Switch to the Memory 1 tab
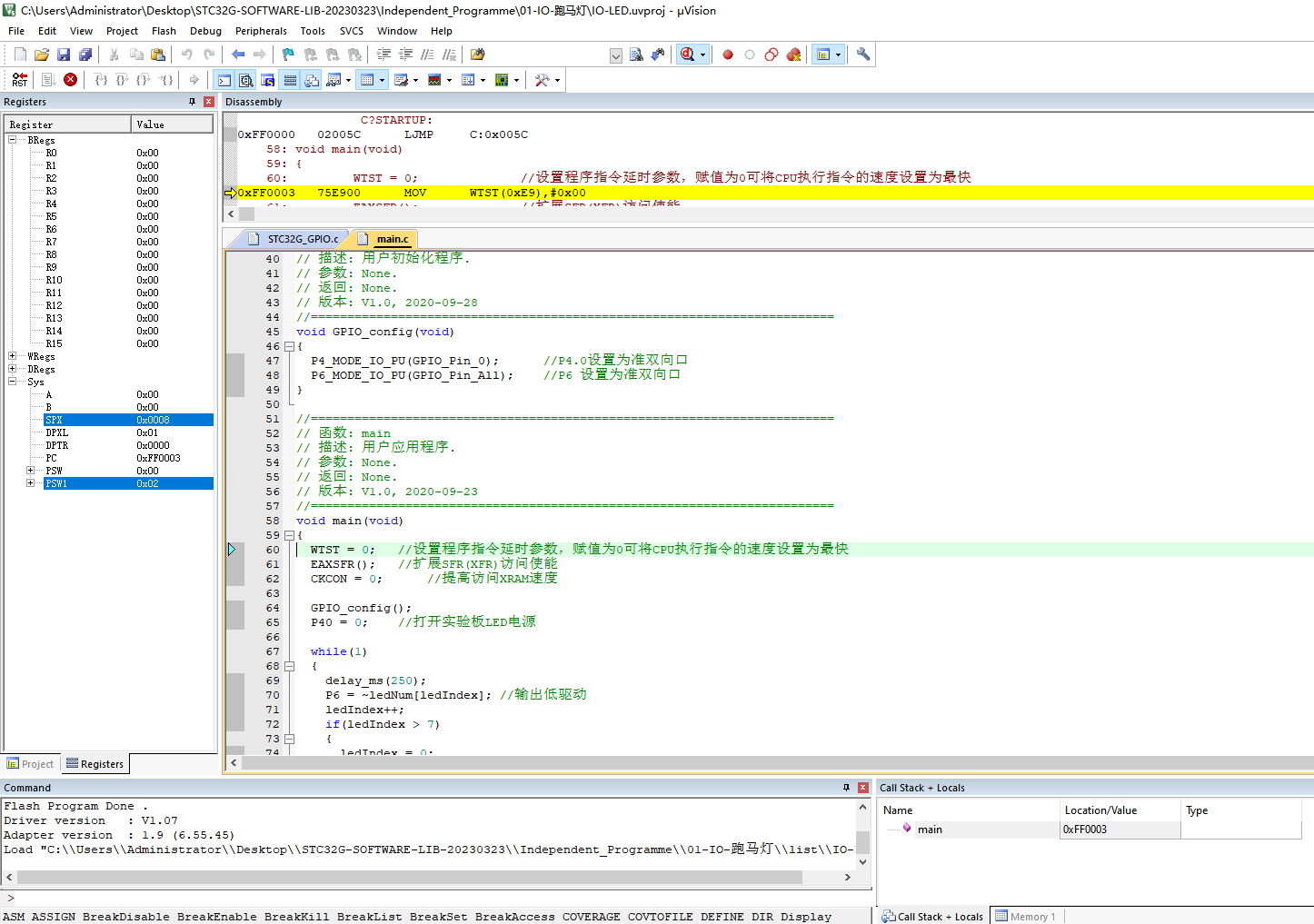 pyautogui.click(x=1027, y=917)
